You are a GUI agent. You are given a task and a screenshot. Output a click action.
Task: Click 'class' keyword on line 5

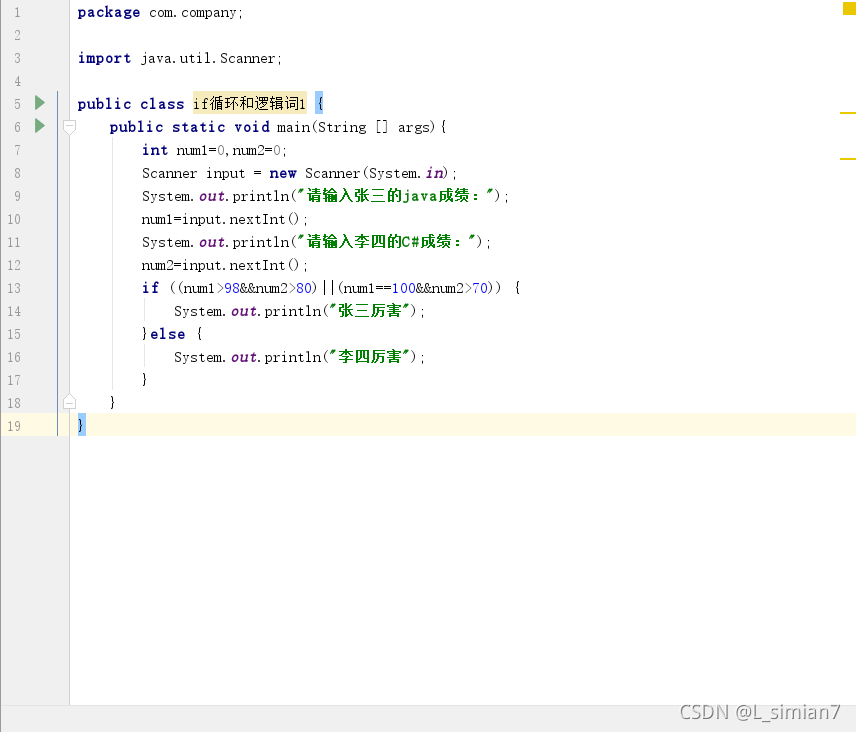pyautogui.click(x=162, y=104)
